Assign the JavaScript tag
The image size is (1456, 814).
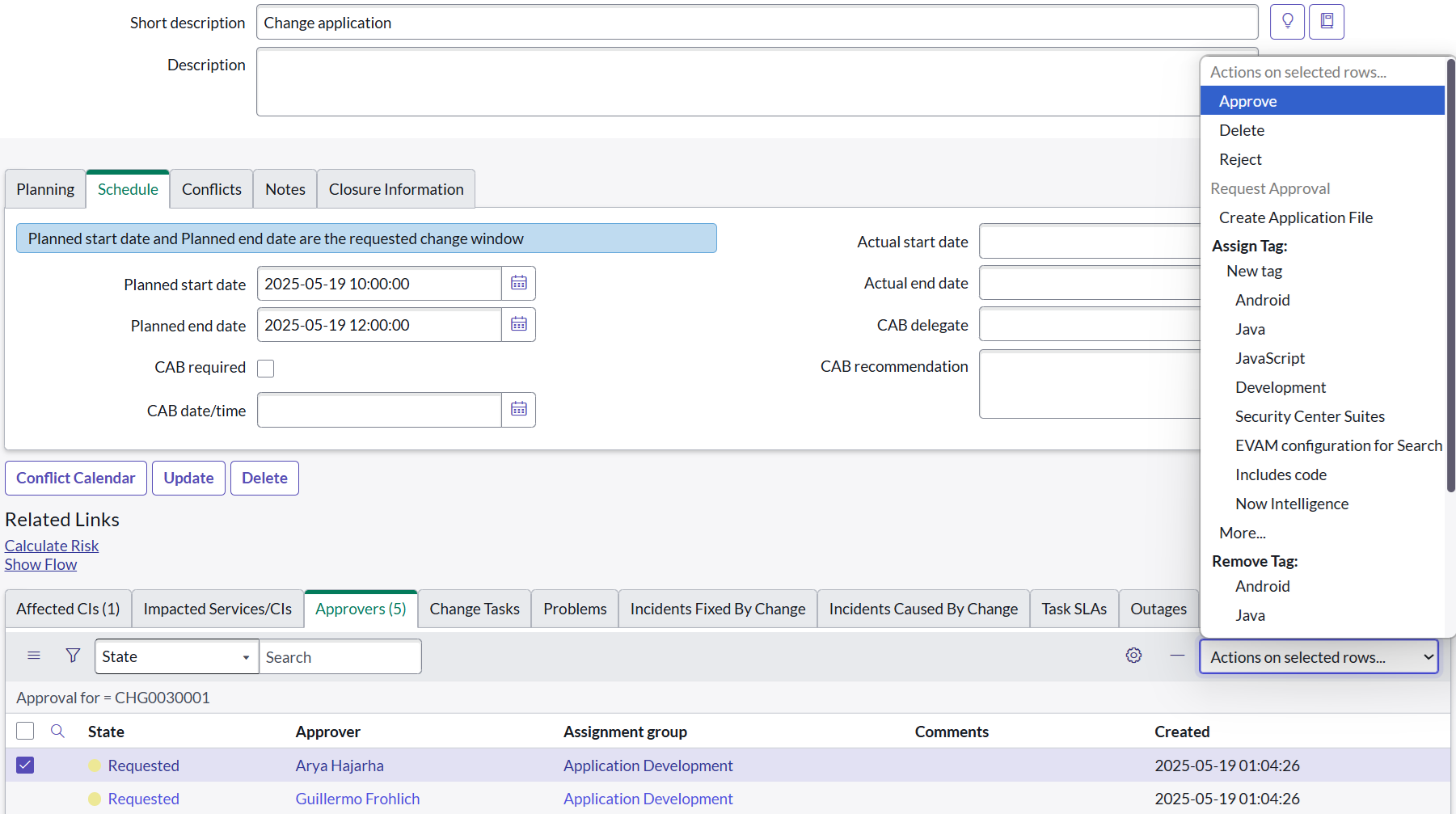1322,358
